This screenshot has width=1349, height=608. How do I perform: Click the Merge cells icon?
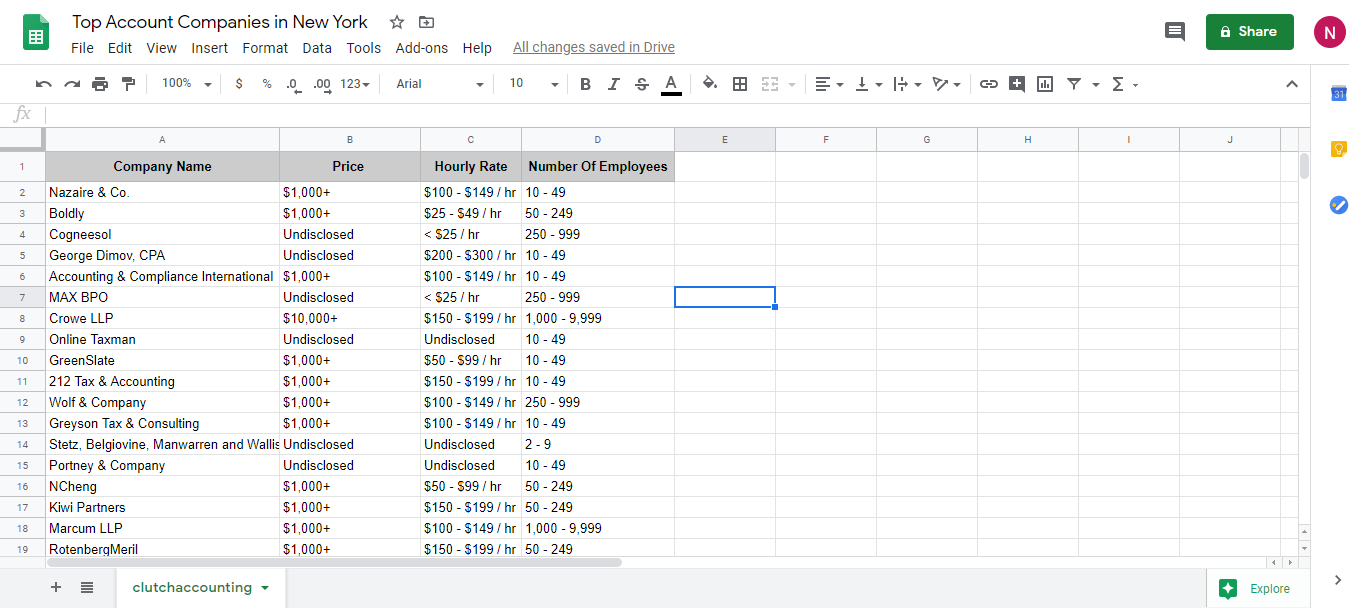pos(769,84)
